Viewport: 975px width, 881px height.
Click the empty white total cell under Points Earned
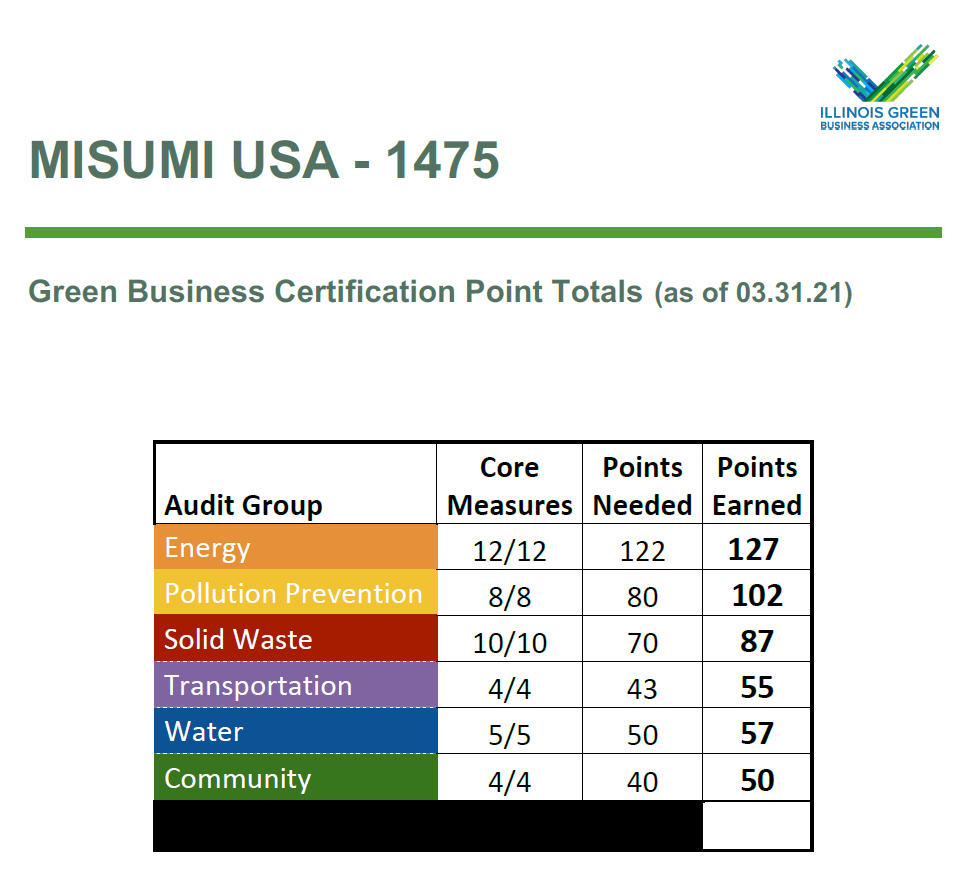(x=757, y=825)
